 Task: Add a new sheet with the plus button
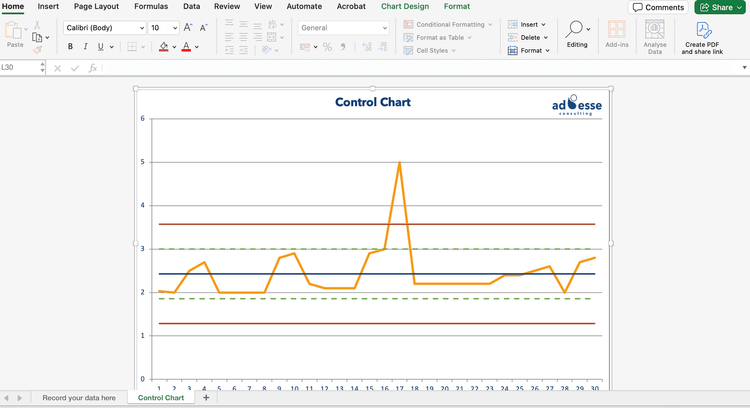pyautogui.click(x=206, y=397)
